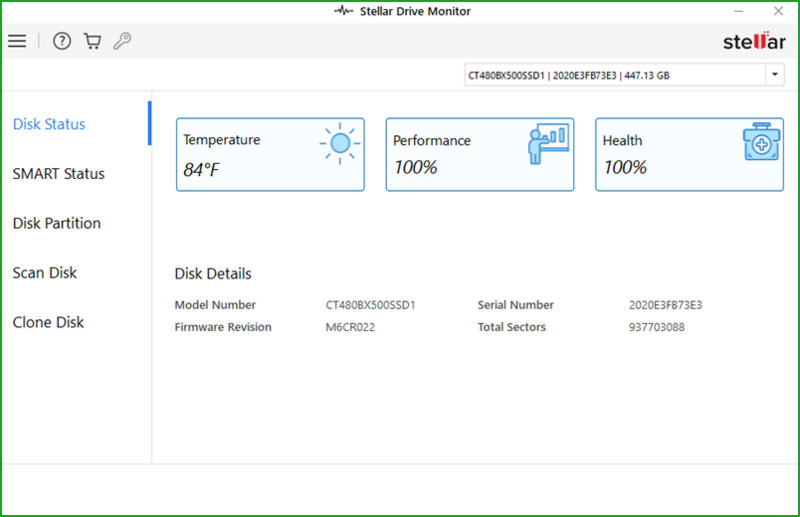Click the performance presenter chart icon
This screenshot has width=800, height=517.
549,143
